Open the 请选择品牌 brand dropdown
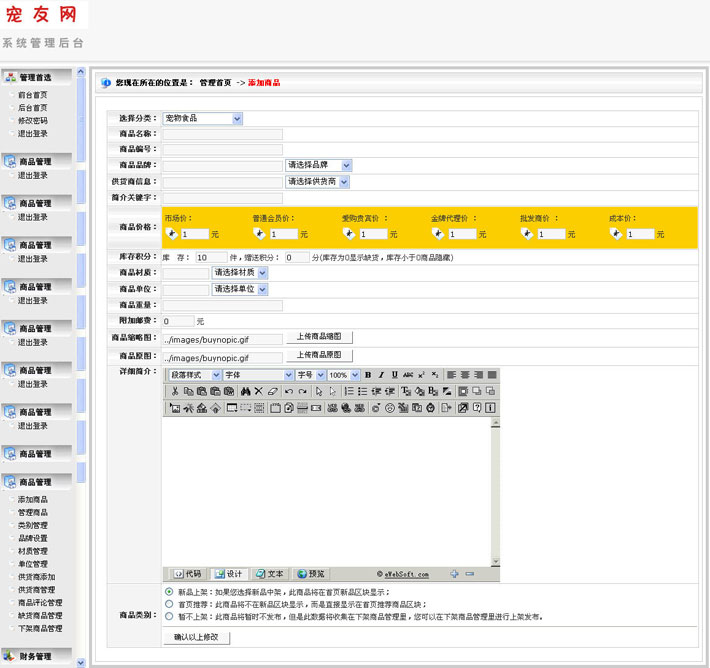Viewport: 710px width, 668px height. (318, 165)
